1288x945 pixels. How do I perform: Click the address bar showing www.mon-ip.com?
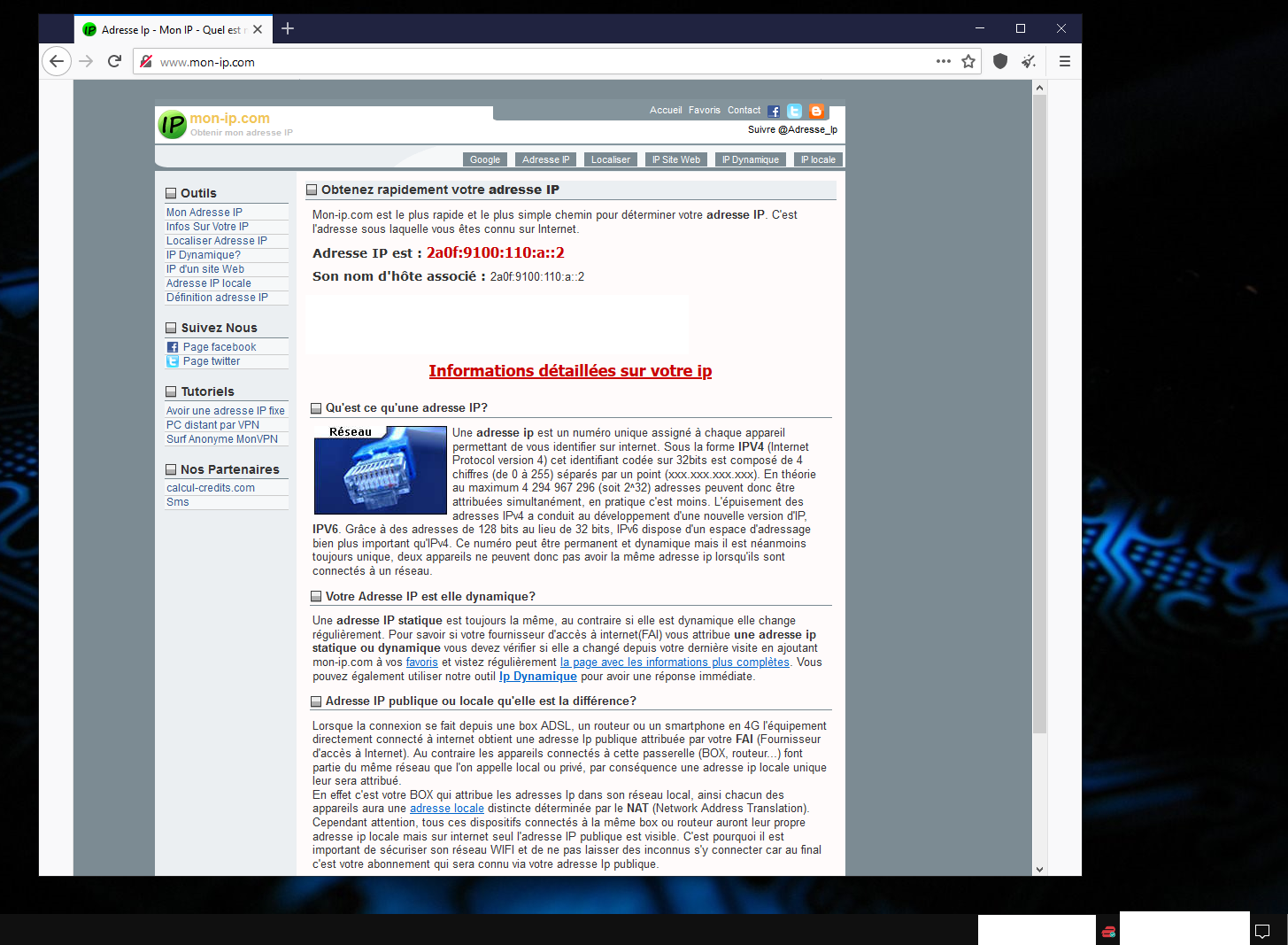click(x=531, y=62)
